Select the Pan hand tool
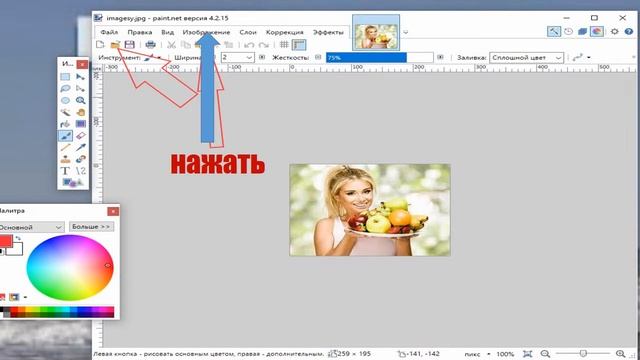Viewport: 640px width, 360px height. [x=80, y=112]
